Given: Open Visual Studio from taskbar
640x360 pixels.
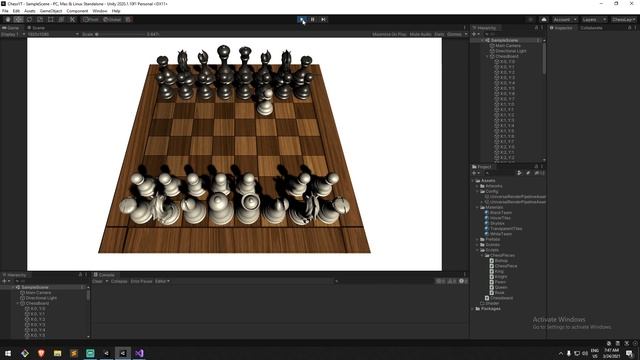Looking at the screenshot, I should coord(139,353).
